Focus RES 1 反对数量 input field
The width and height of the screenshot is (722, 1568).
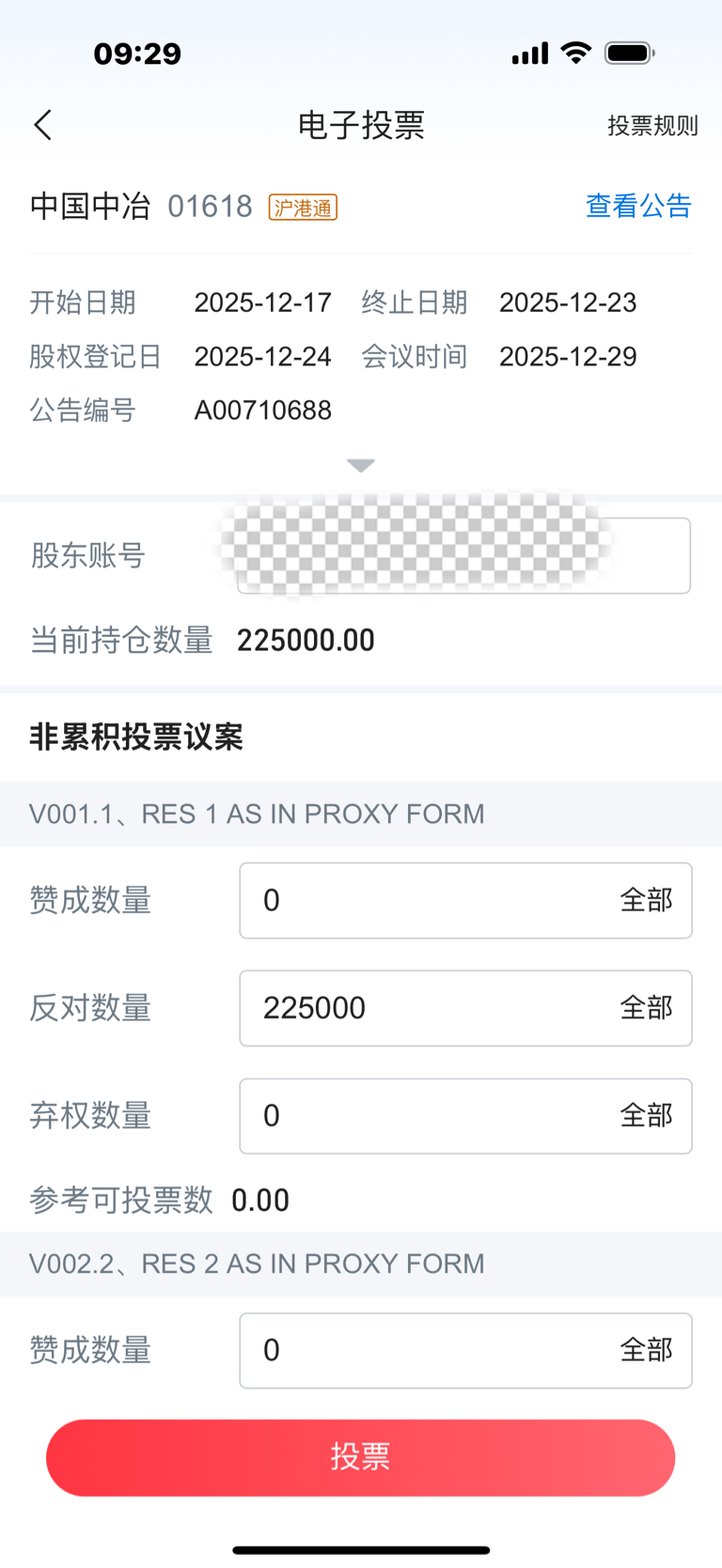point(423,1008)
